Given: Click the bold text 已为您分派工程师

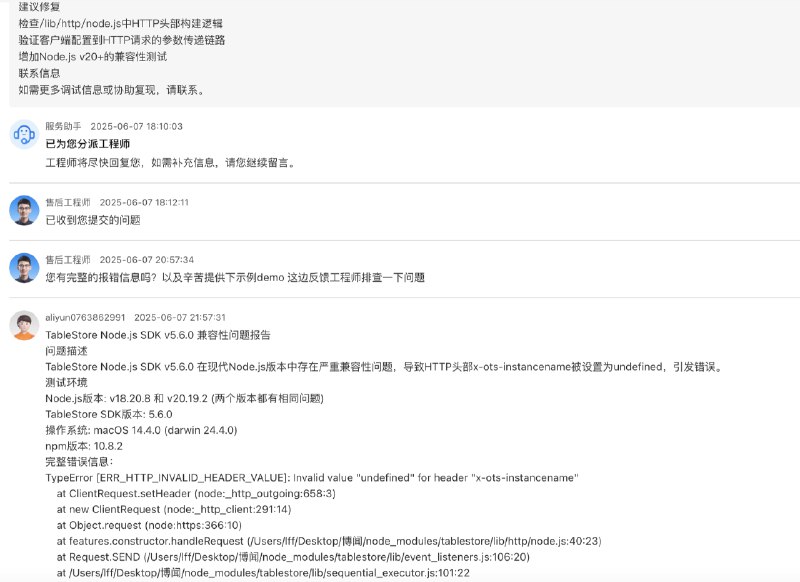Looking at the screenshot, I should [x=88, y=144].
